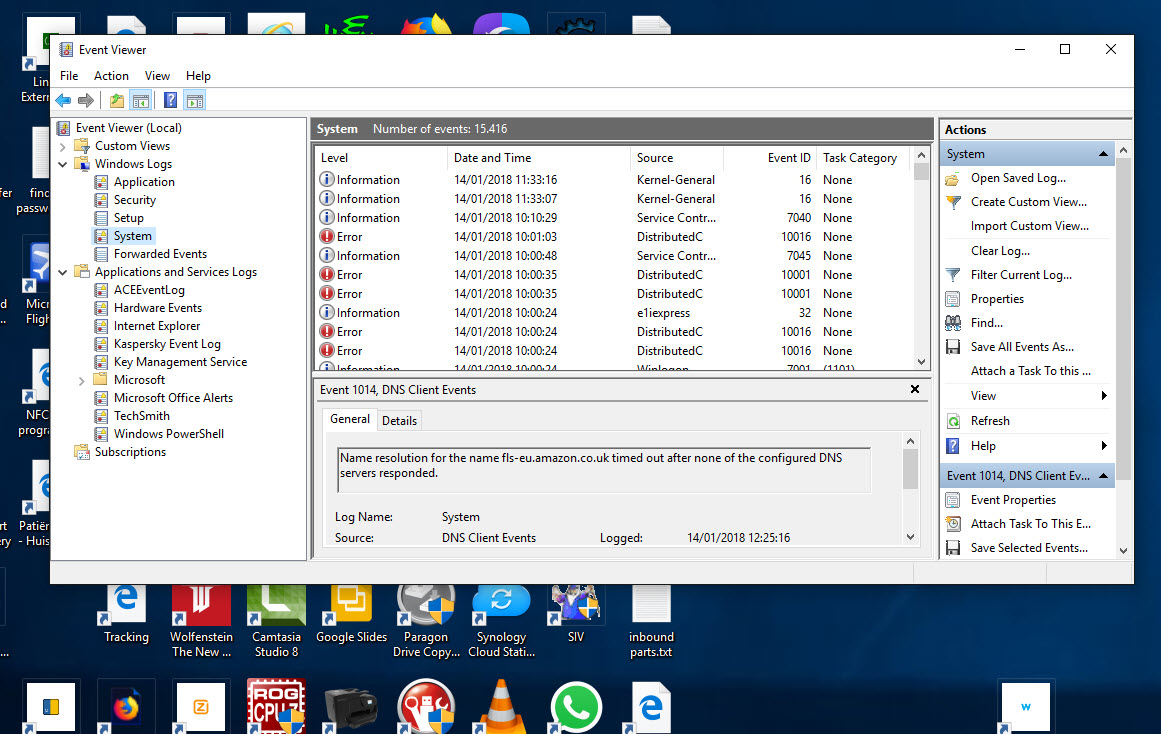Toggle the Show/Hide Console Tree toolbar button
1161x734 pixels.
[x=141, y=100]
